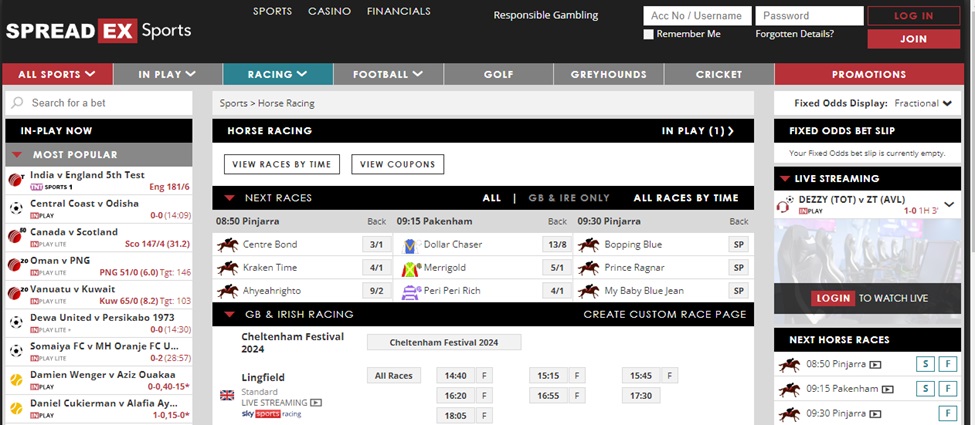Collapse the Most Popular section

coord(17,155)
